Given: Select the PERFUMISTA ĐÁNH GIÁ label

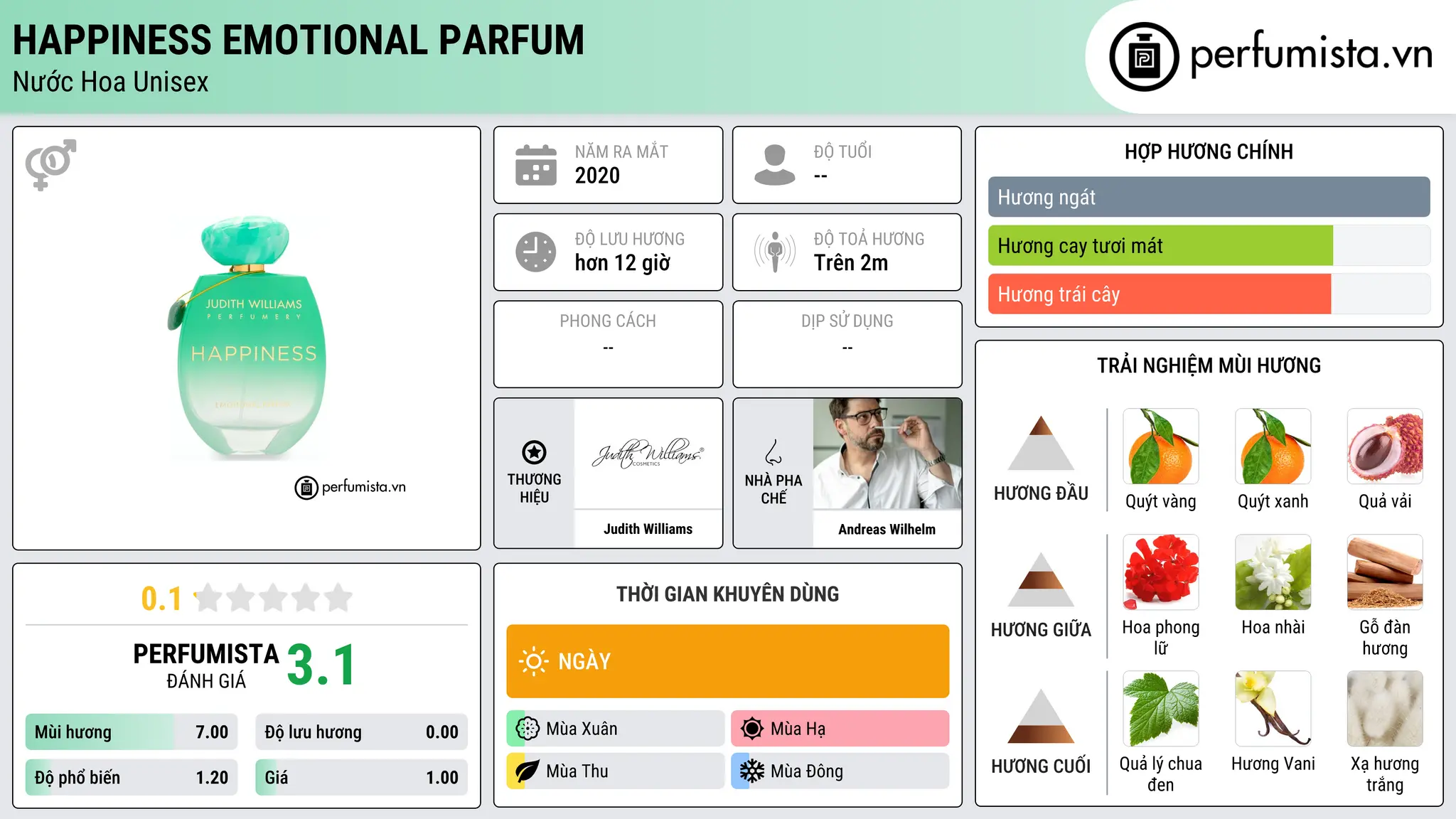Looking at the screenshot, I should tap(206, 665).
